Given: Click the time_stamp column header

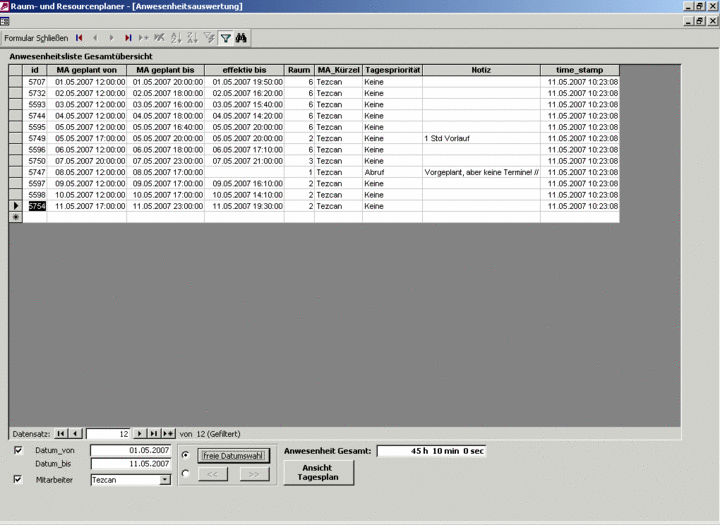Looking at the screenshot, I should pyautogui.click(x=579, y=70).
